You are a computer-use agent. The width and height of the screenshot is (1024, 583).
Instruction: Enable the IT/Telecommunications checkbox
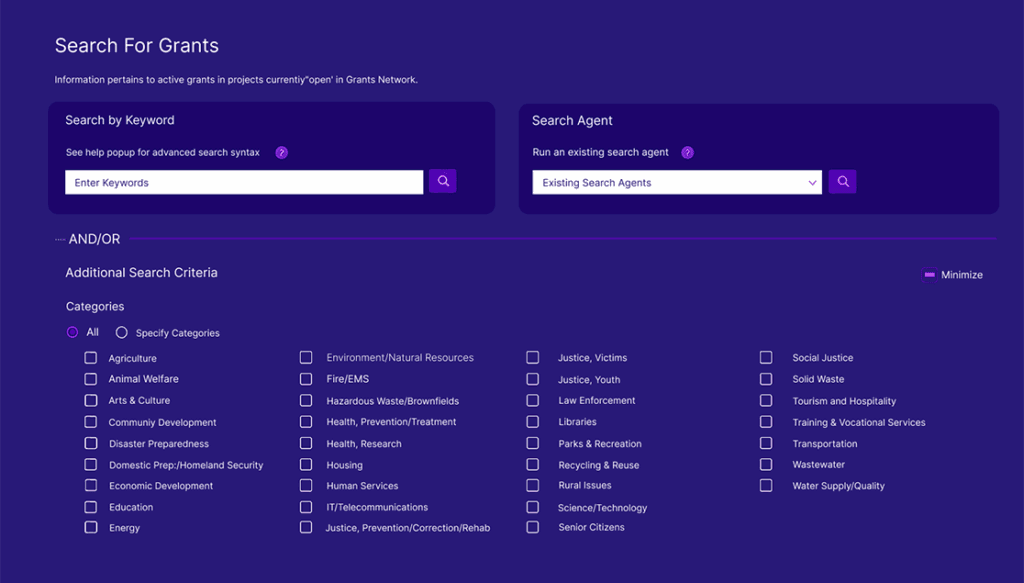[306, 507]
